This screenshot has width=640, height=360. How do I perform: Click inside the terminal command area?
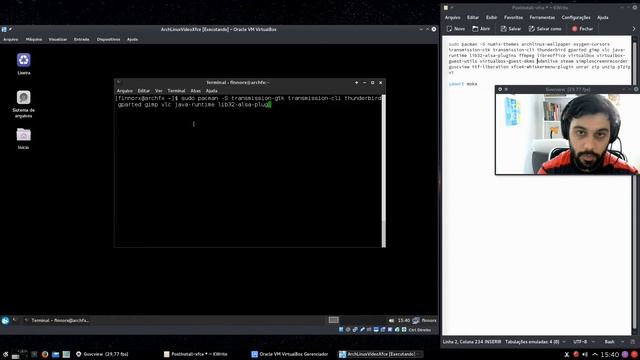coord(248,171)
